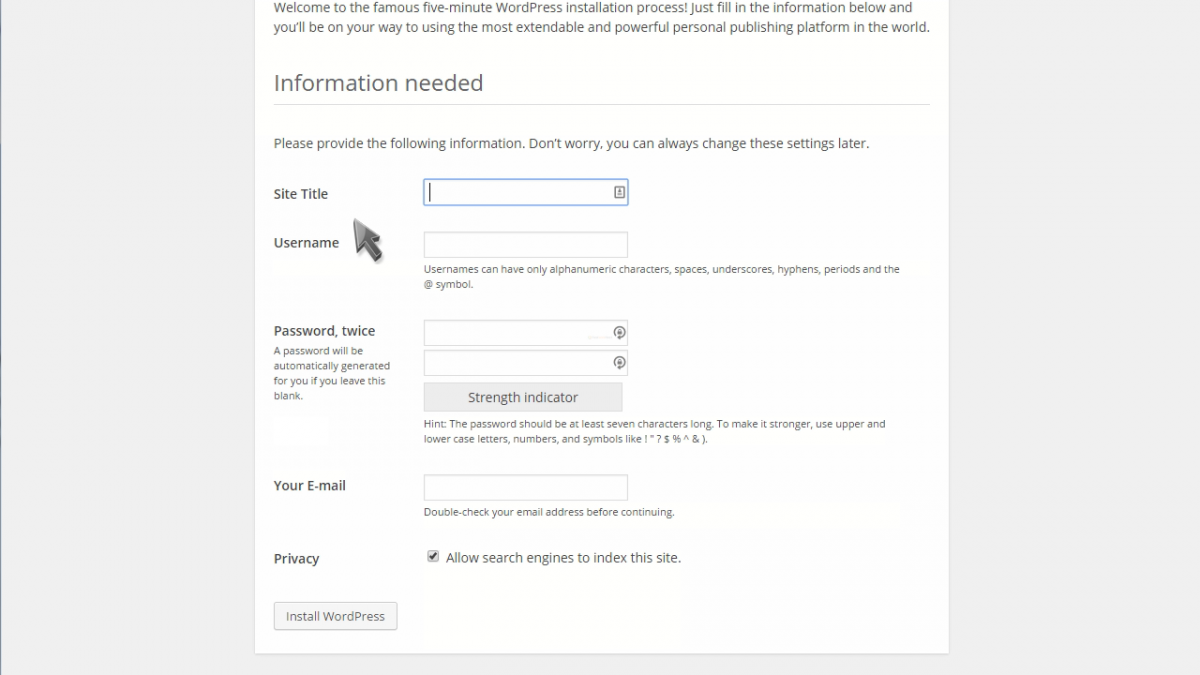Click the Install WordPress button
1200x675 pixels.
tap(335, 616)
